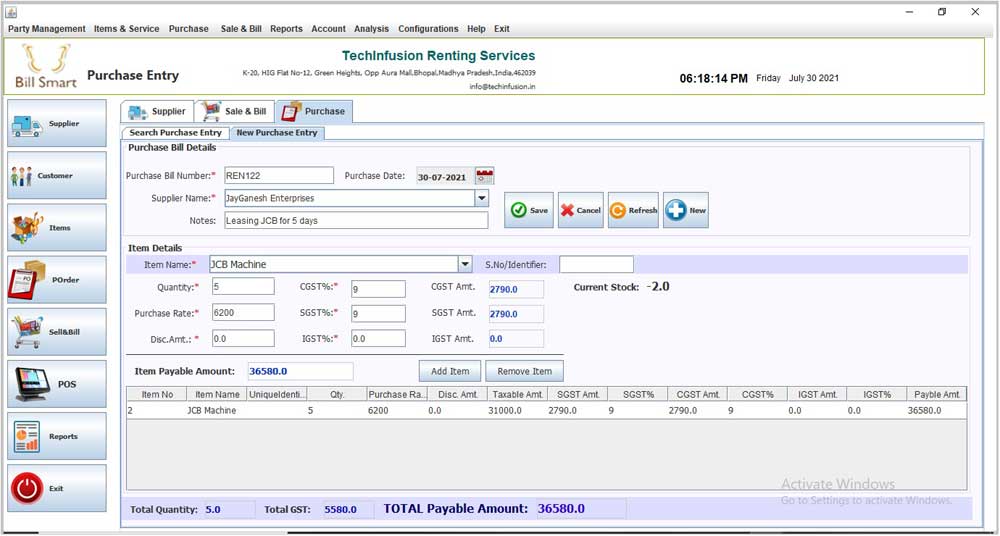Image resolution: width=1000 pixels, height=536 pixels.
Task: Open the purchase date calendar picker
Action: pos(485,176)
